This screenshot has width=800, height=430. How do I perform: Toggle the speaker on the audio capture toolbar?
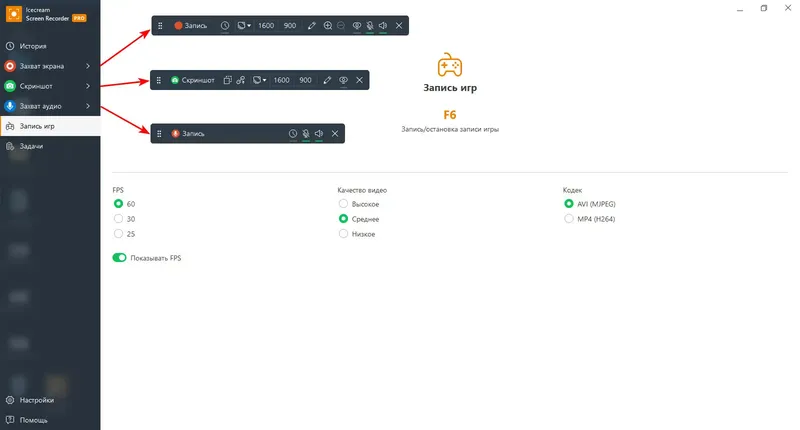(x=319, y=134)
